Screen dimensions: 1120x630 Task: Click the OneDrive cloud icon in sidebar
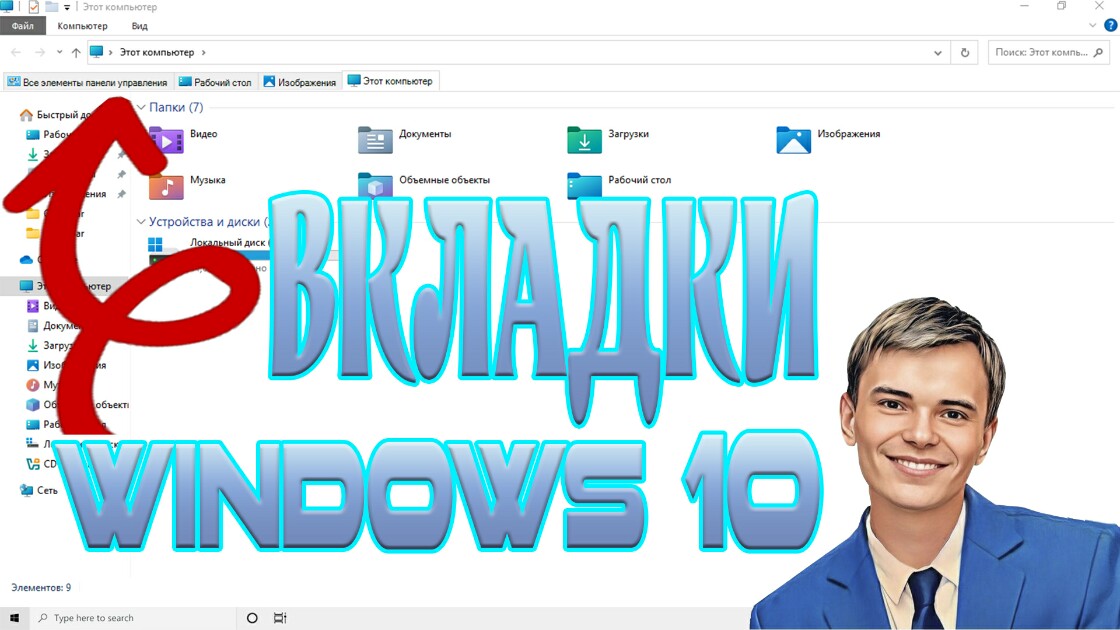tap(26, 259)
